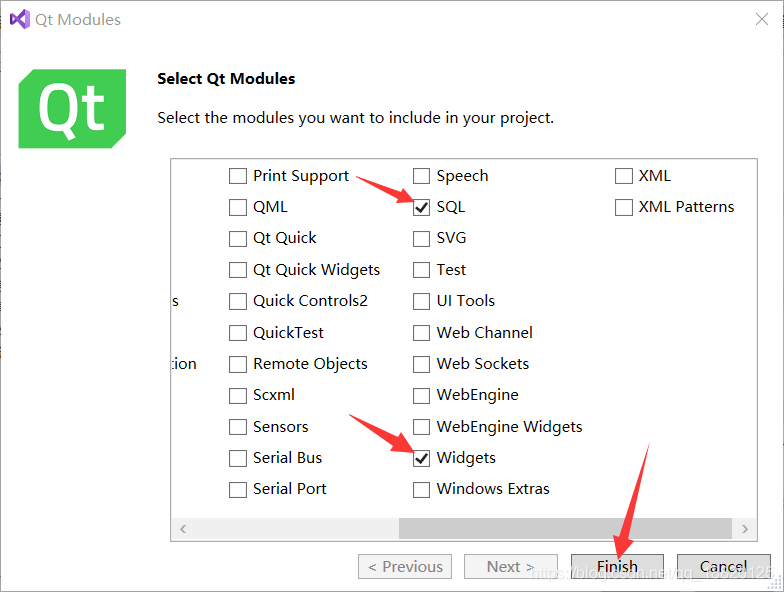This screenshot has height=592, width=784.
Task: Uncheck the Widgets module
Action: pyautogui.click(x=421, y=458)
